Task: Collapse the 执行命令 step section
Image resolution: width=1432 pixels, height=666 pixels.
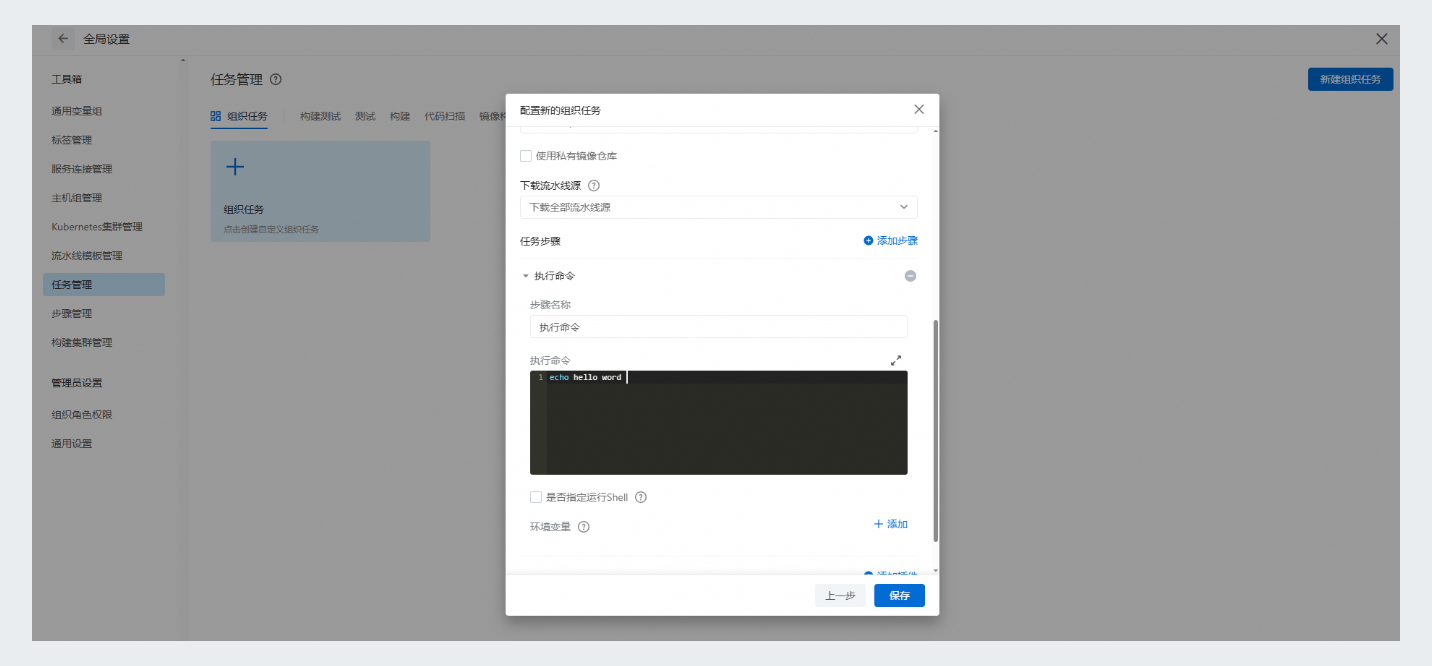Action: point(526,276)
